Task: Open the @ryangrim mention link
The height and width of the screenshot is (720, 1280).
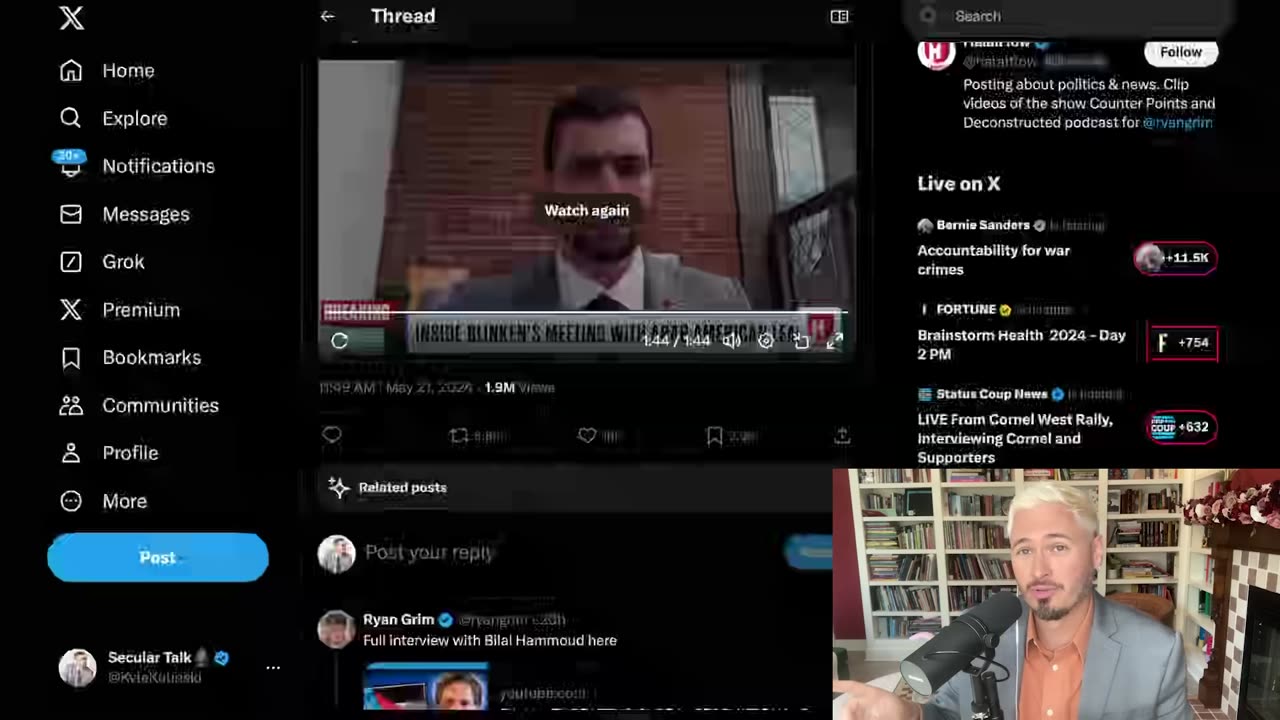Action: point(1177,122)
